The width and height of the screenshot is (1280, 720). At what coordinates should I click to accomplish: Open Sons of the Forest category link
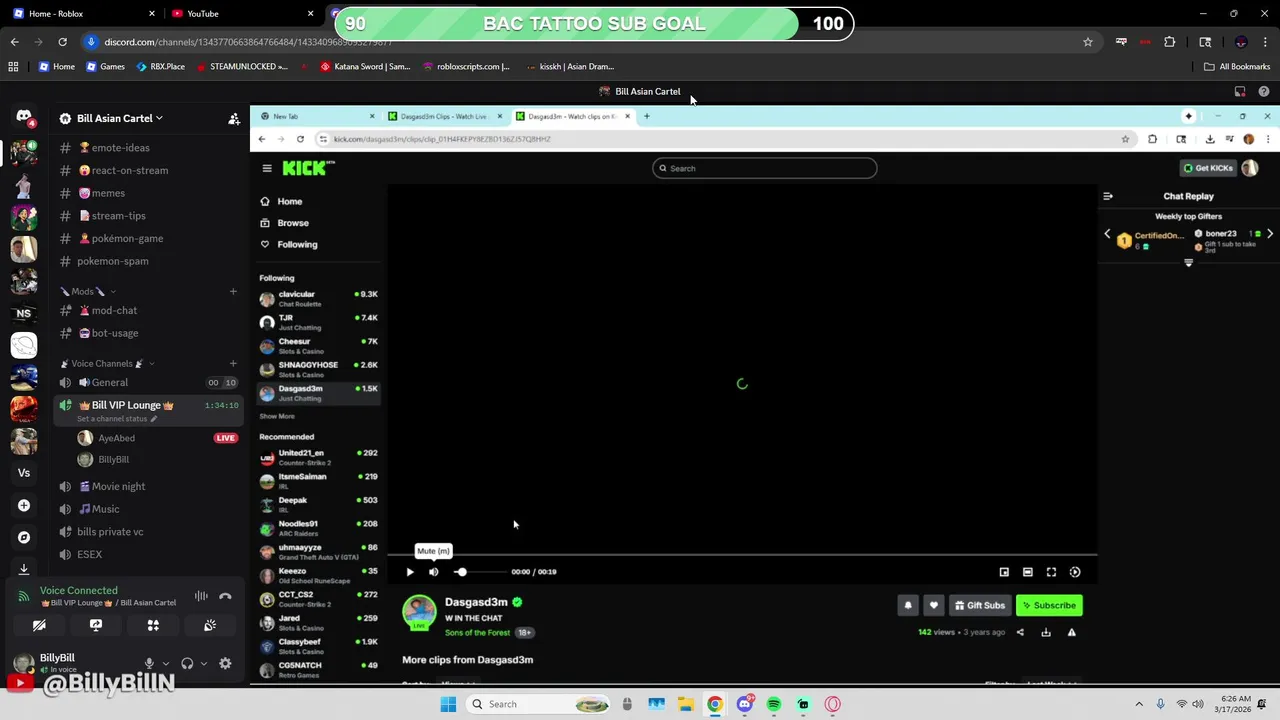click(x=477, y=632)
